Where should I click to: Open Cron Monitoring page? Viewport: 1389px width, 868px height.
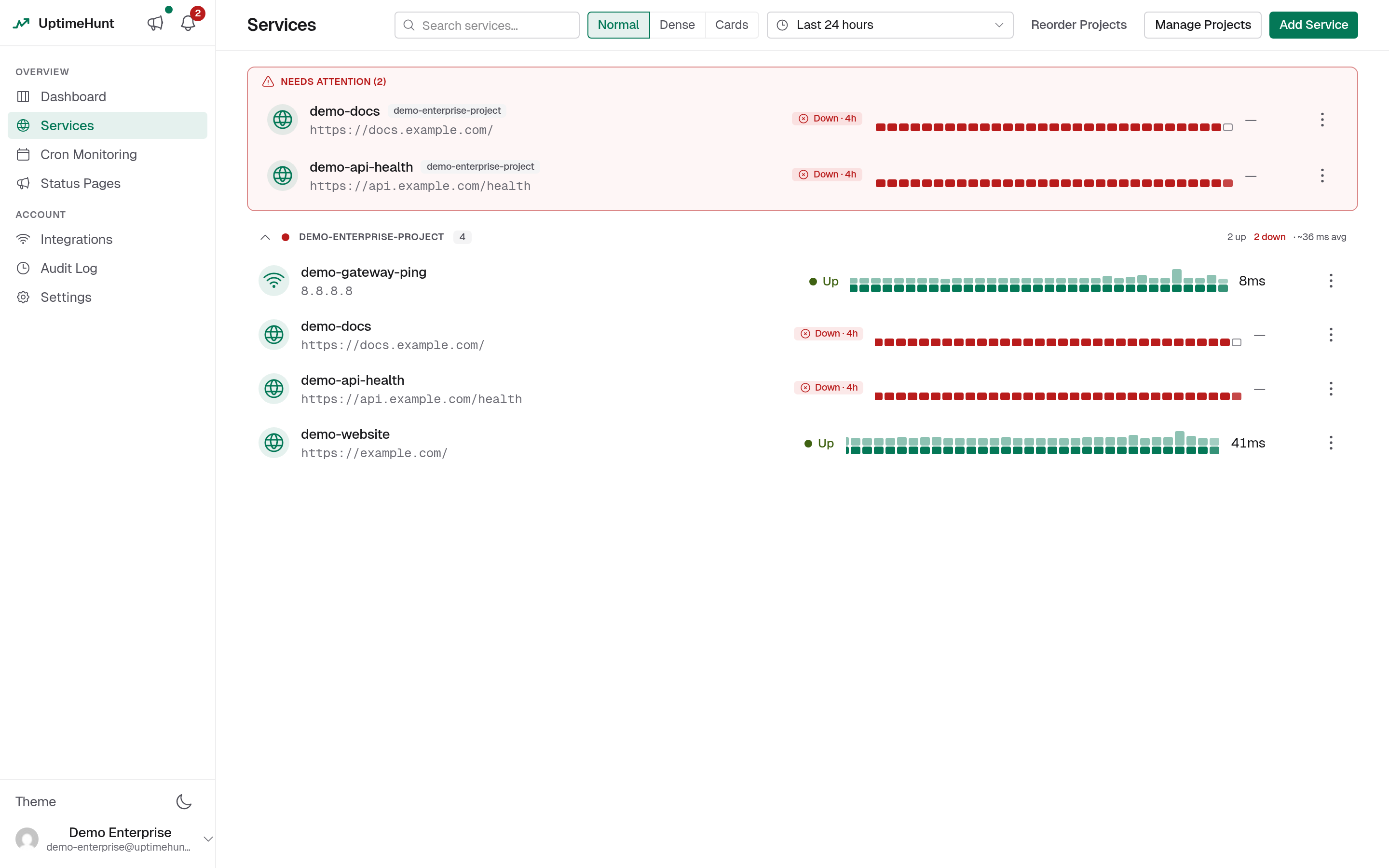point(108,154)
